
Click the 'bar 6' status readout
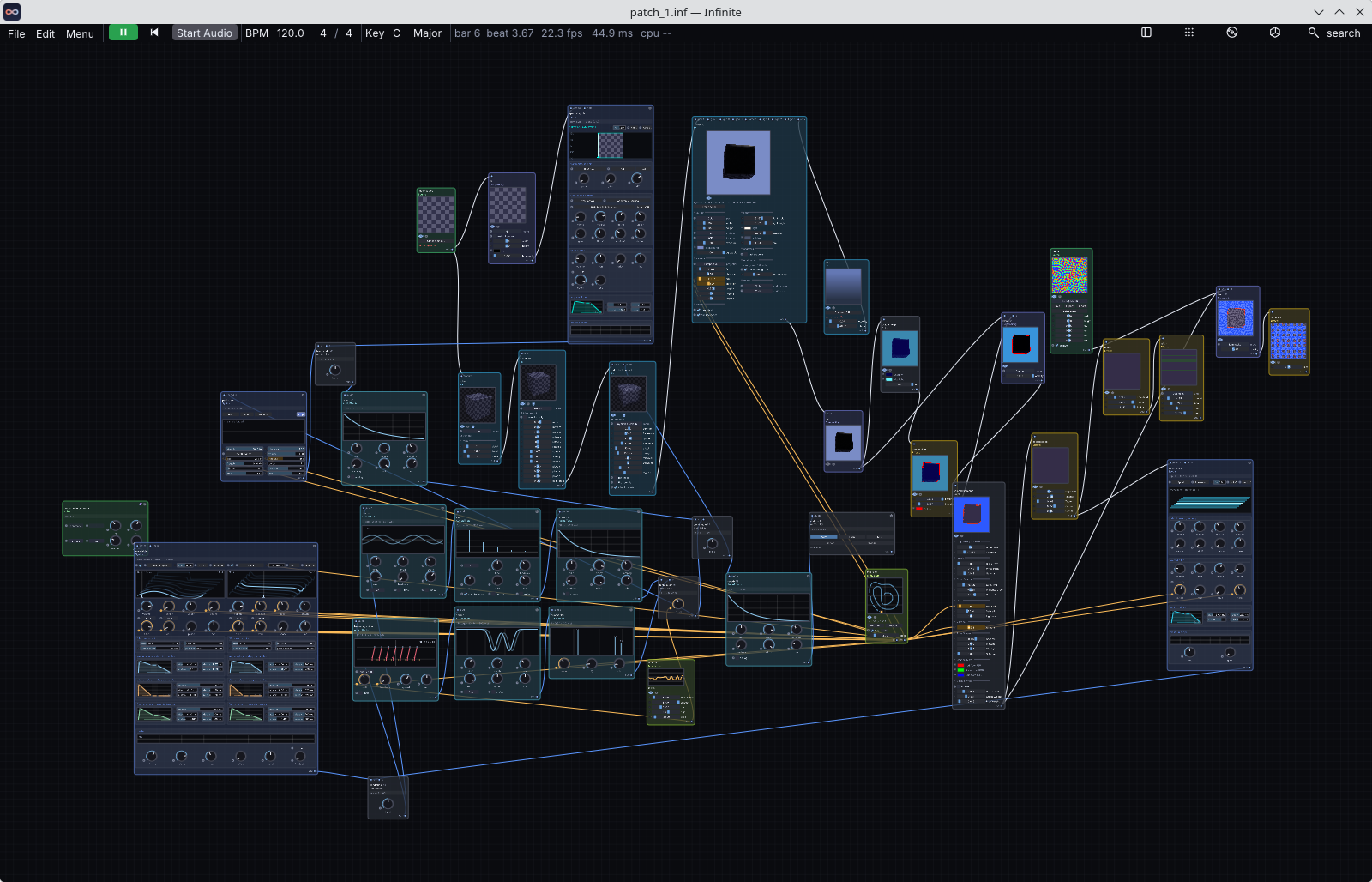(467, 33)
